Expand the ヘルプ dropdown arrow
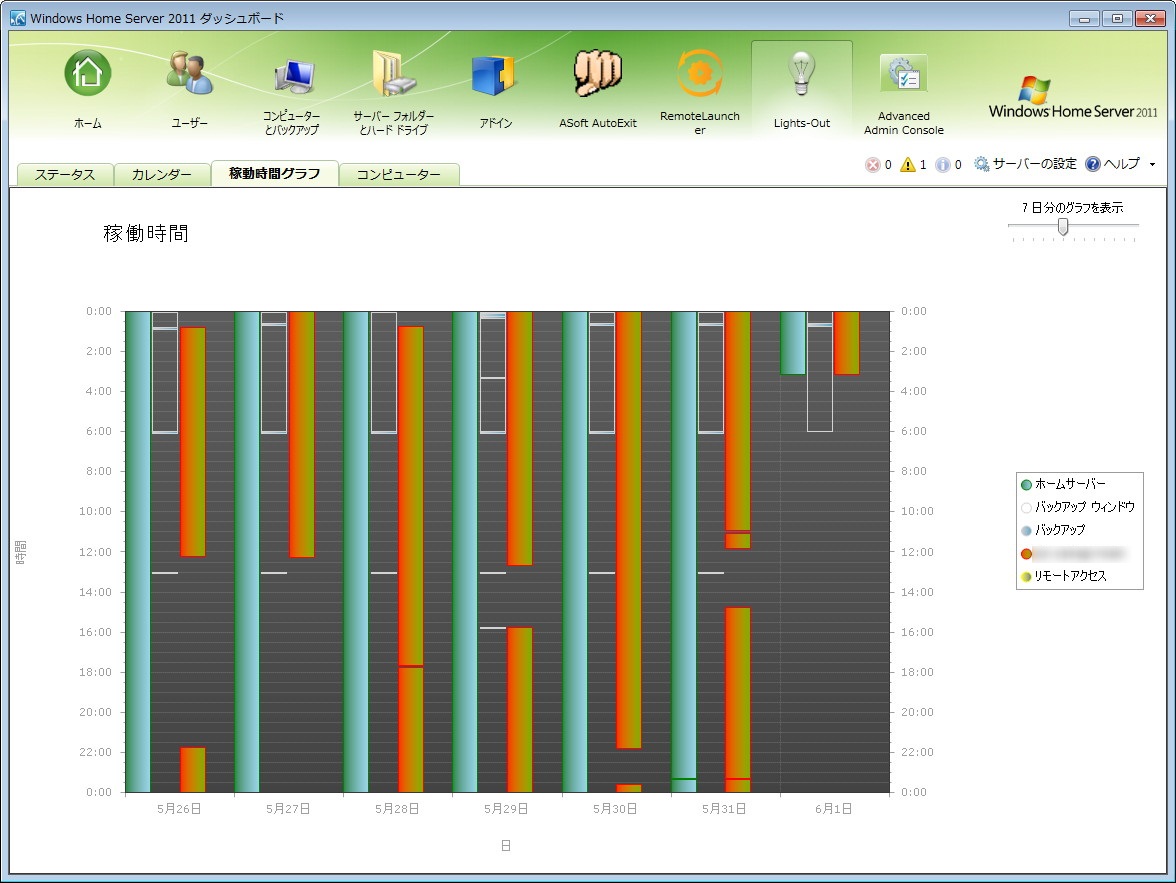 point(1152,164)
